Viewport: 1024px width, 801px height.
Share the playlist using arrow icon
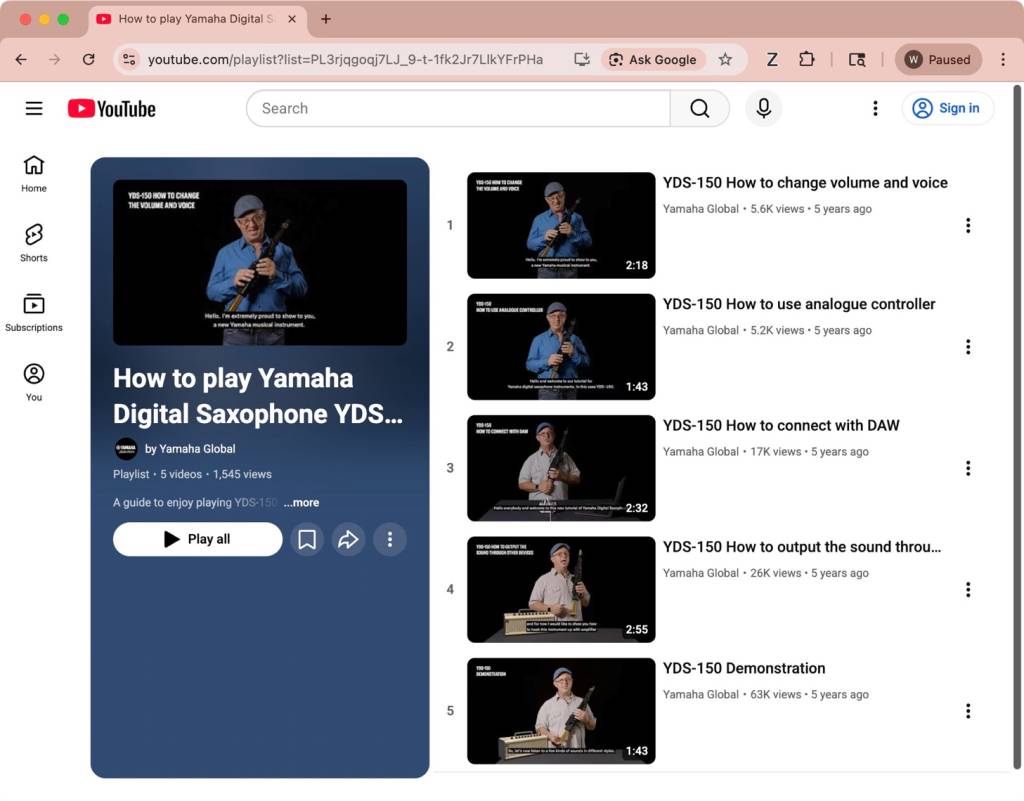(348, 540)
